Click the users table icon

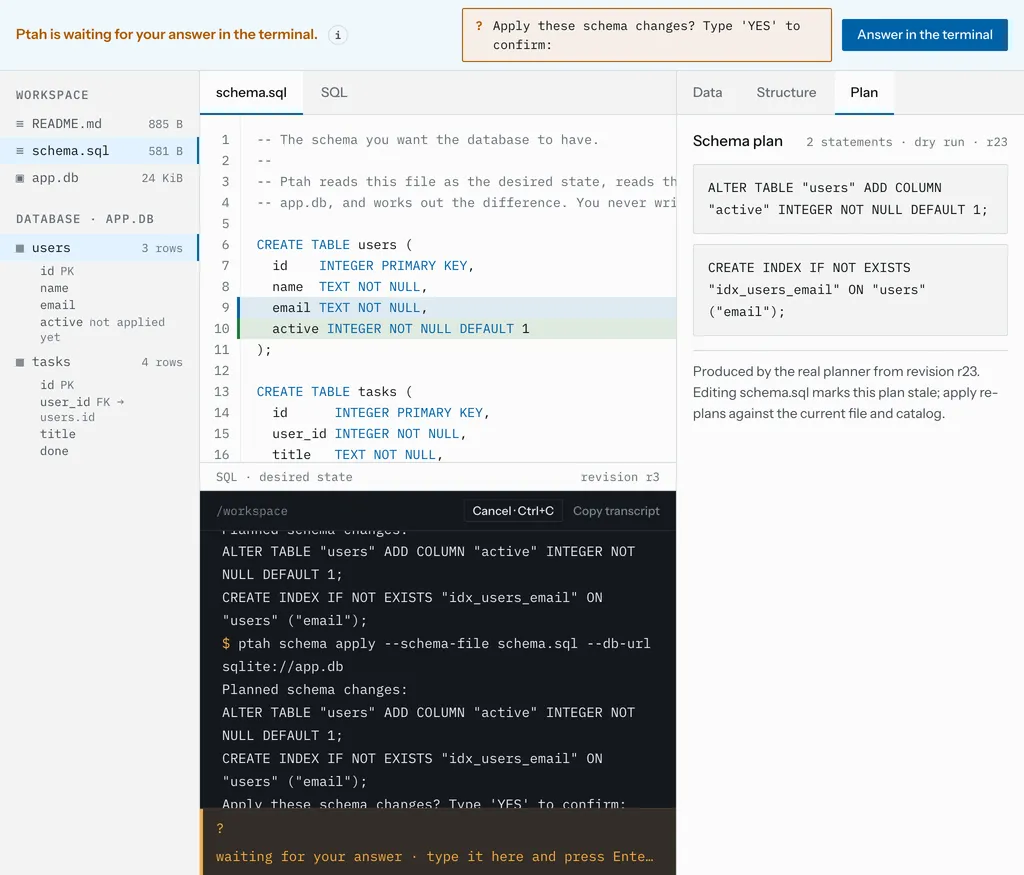(20, 248)
